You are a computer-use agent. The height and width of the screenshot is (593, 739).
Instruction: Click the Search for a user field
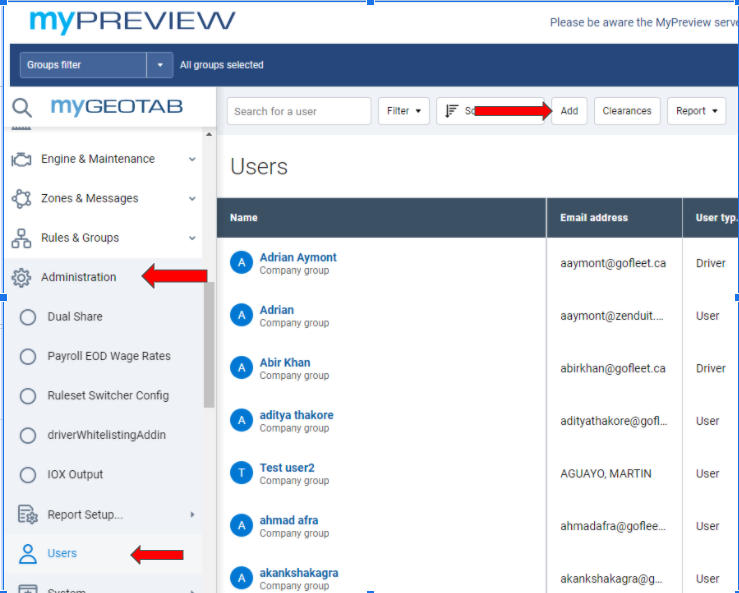point(299,111)
